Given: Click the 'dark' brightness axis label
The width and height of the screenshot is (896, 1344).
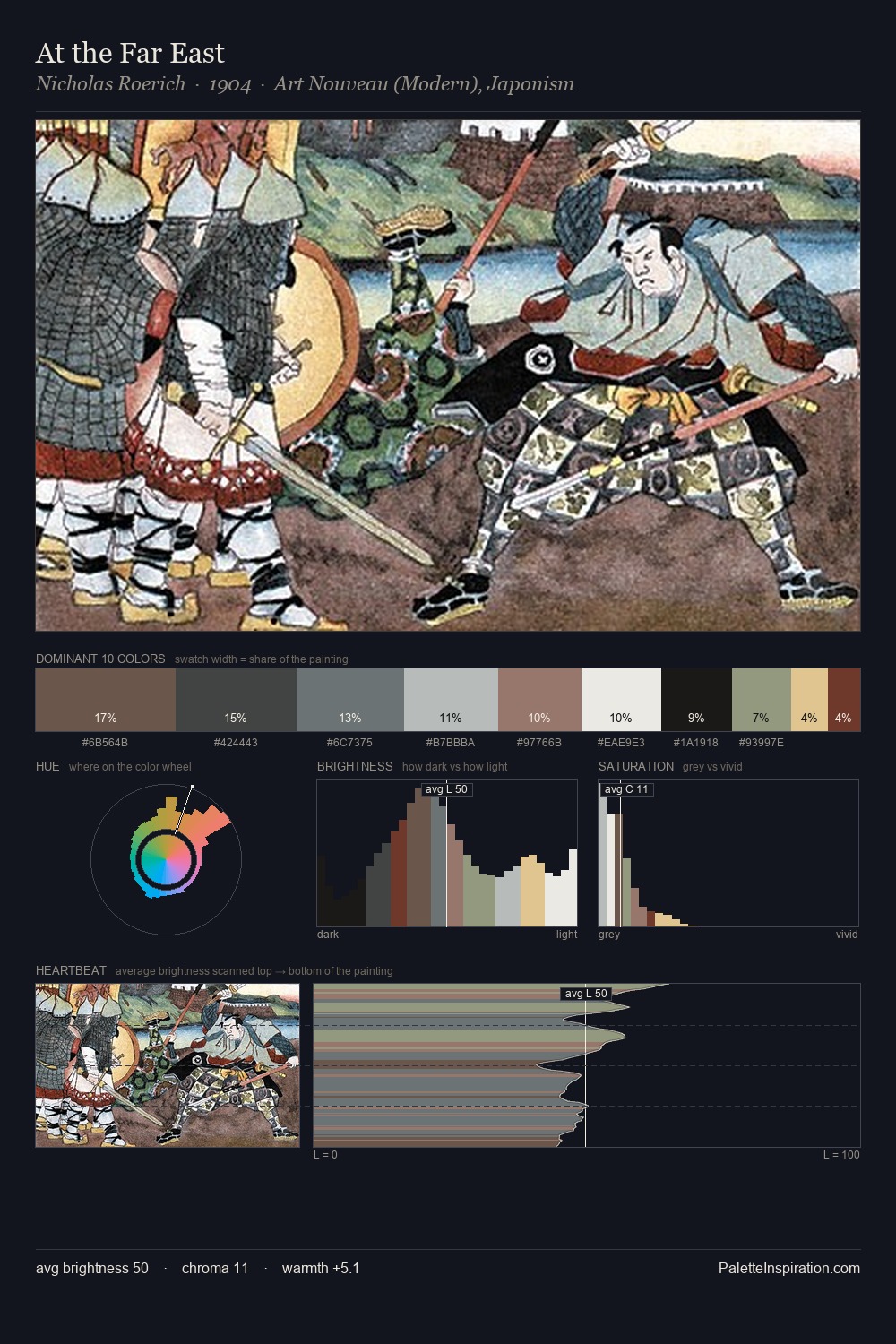Looking at the screenshot, I should tap(328, 934).
